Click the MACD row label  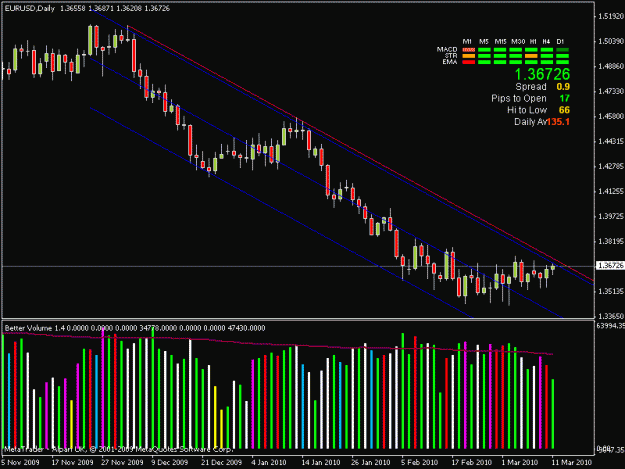447,49
